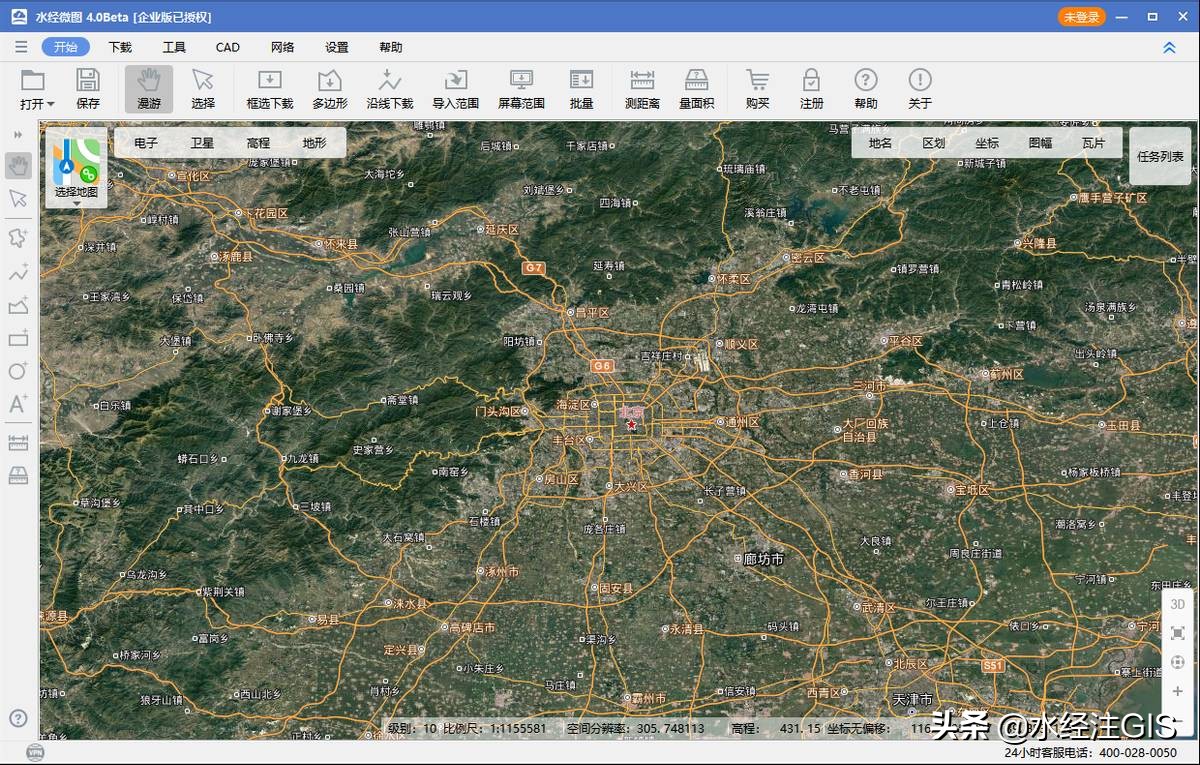Switch to the 下载 ribbon tab

[120, 47]
